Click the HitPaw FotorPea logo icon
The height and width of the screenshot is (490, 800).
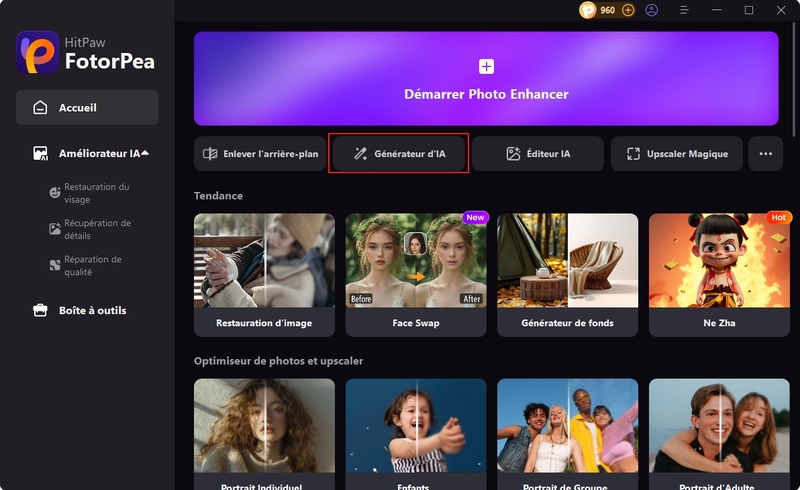pos(38,52)
